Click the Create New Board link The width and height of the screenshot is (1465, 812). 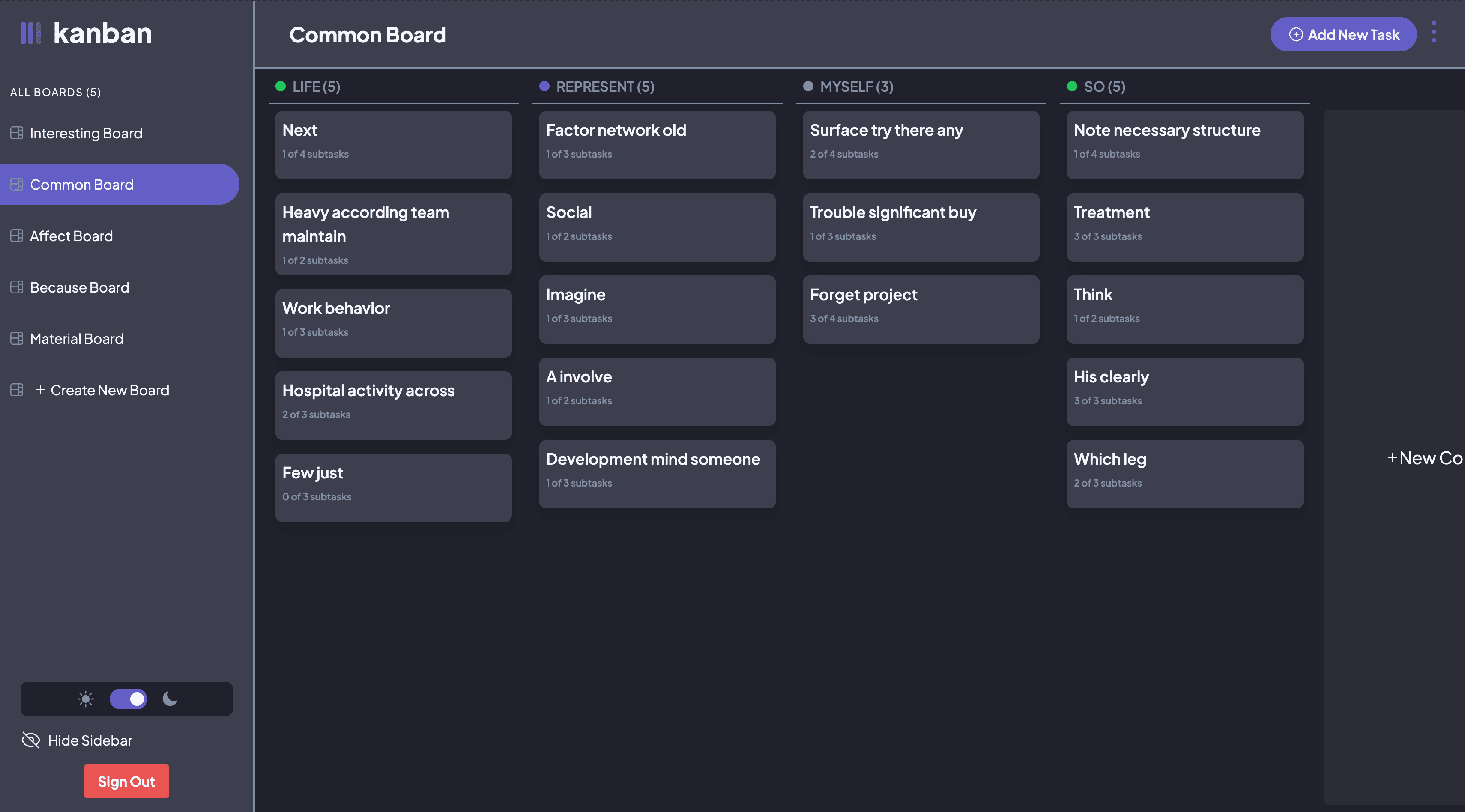click(110, 390)
